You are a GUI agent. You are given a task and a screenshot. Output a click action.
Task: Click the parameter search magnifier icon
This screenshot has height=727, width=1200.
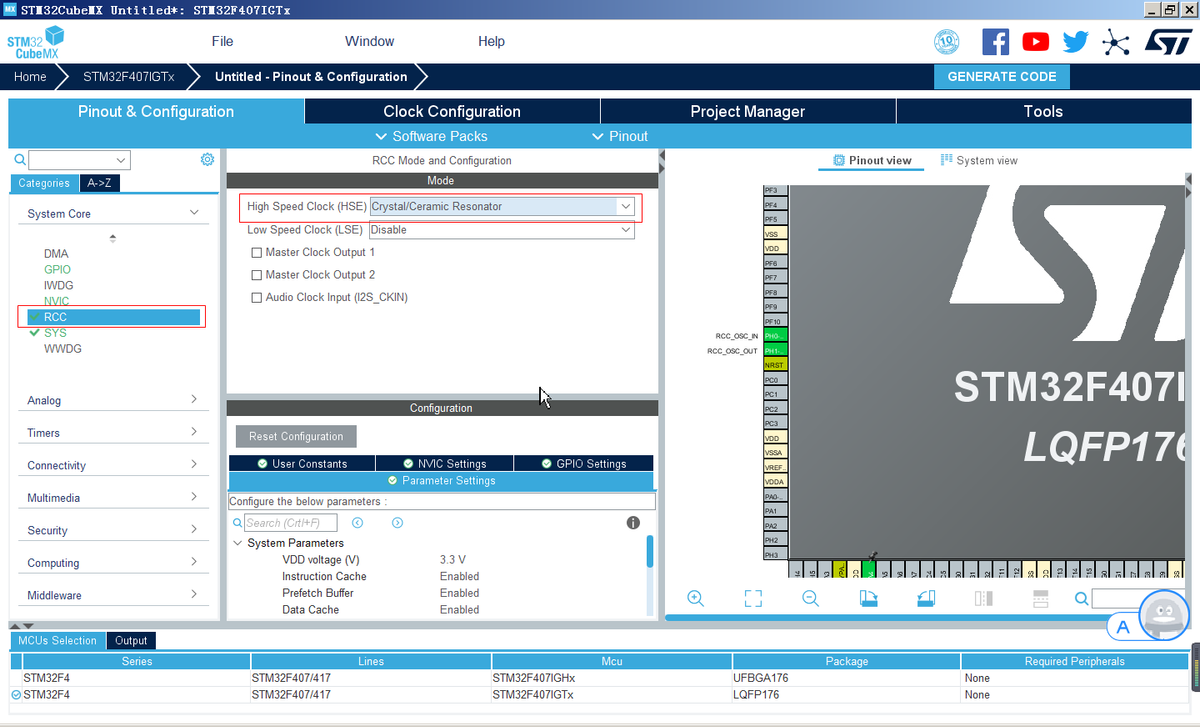237,523
